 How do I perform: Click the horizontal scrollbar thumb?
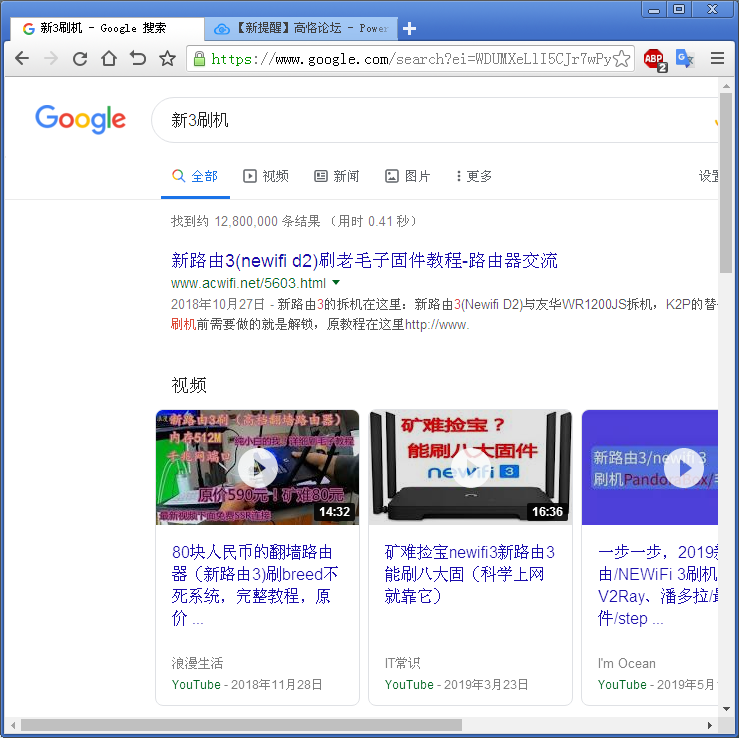coord(241,724)
